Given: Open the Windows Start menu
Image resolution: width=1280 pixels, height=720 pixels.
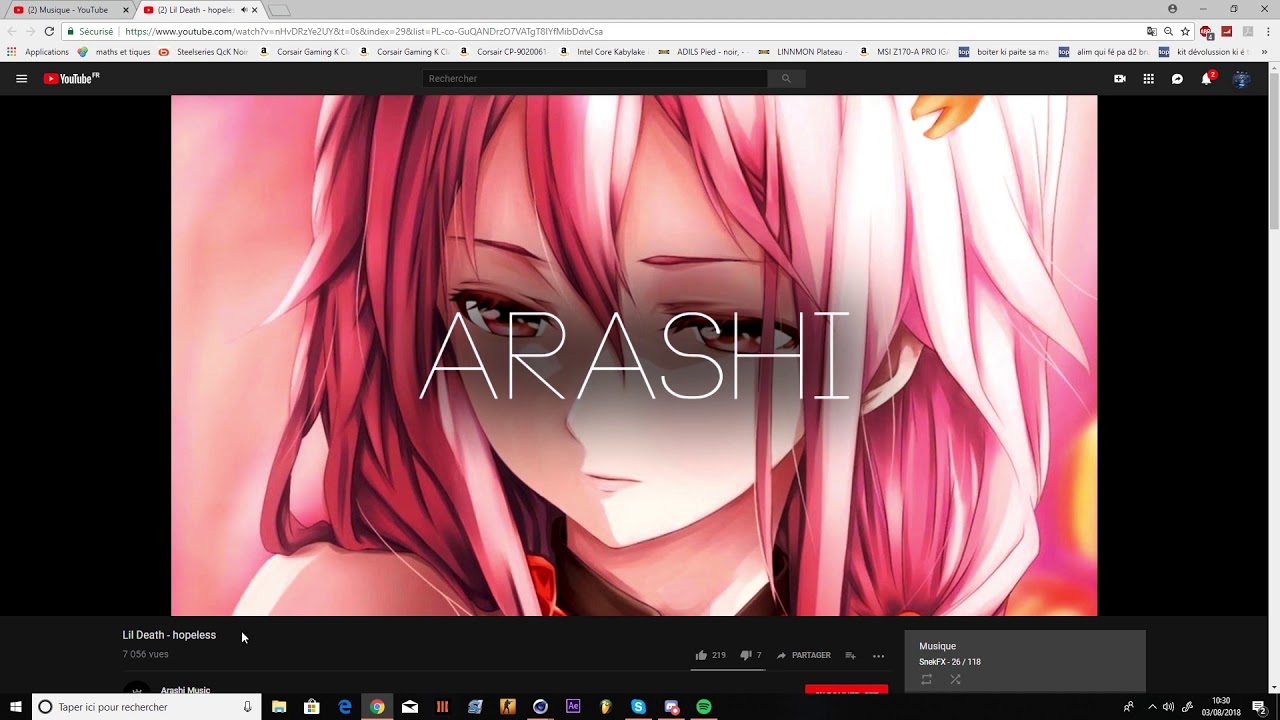Looking at the screenshot, I should (16, 707).
